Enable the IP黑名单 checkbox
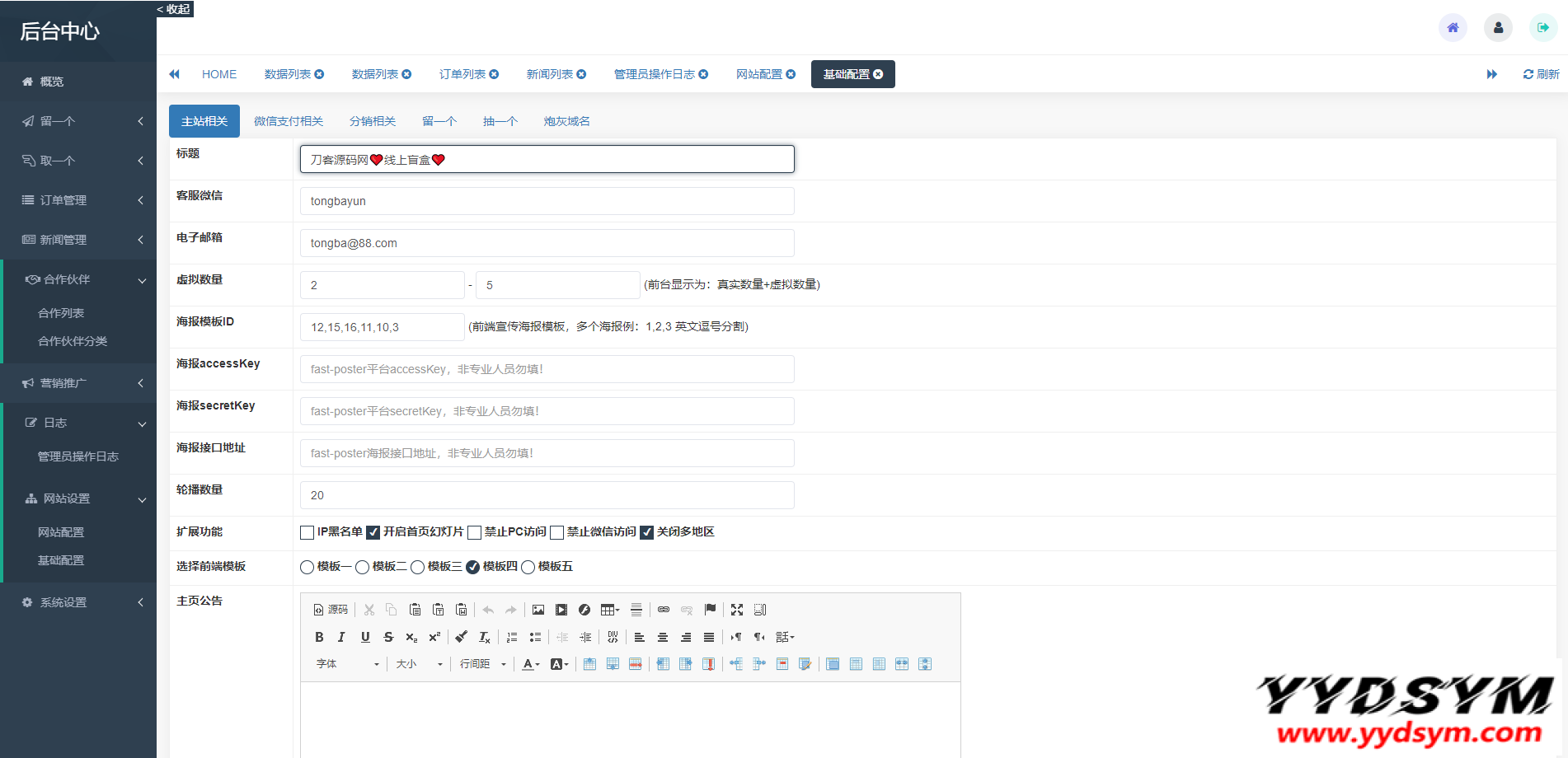This screenshot has height=758, width=1568. [307, 532]
